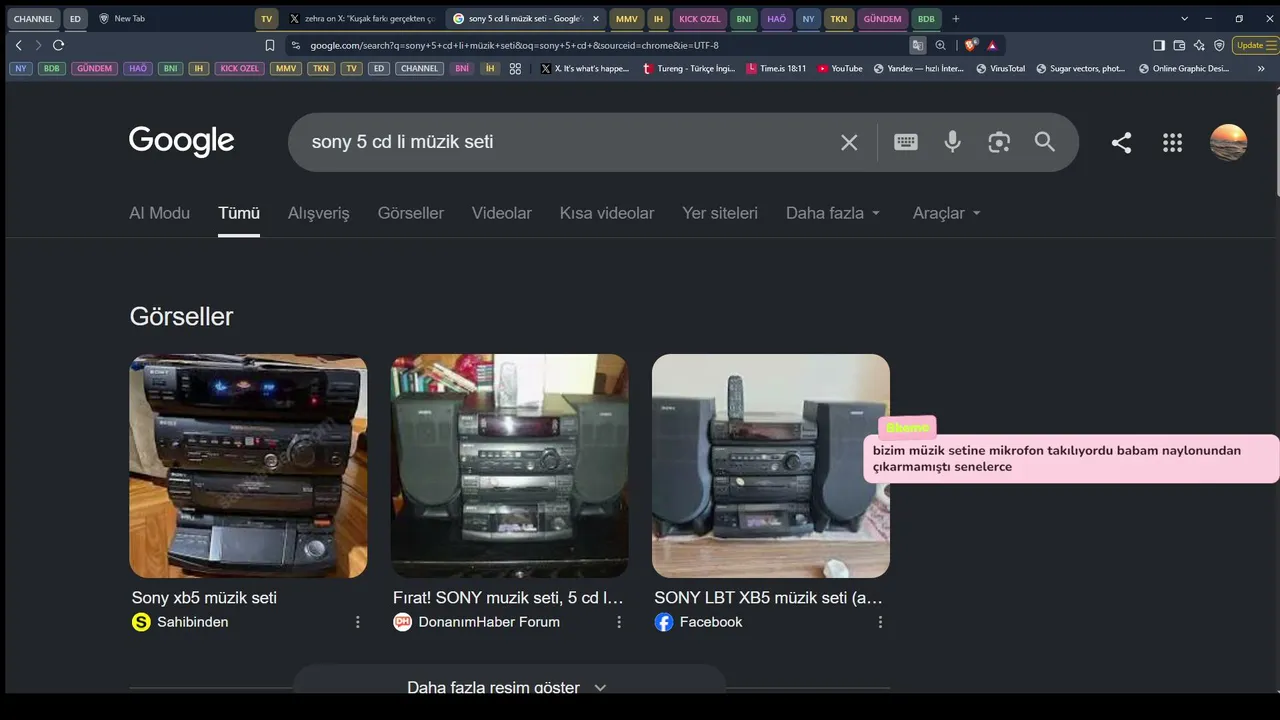Open the VirusTotal bookmark
This screenshot has width=1280, height=720.
[x=1000, y=69]
